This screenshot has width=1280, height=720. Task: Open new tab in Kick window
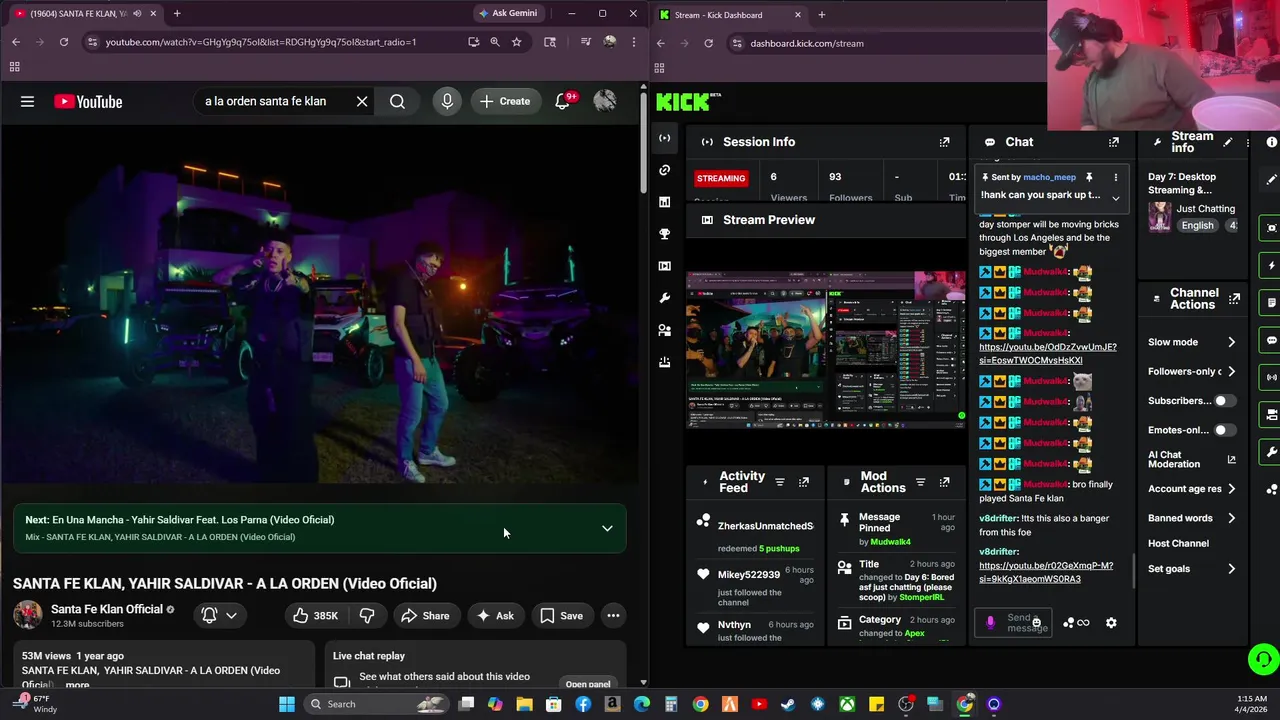[x=822, y=15]
